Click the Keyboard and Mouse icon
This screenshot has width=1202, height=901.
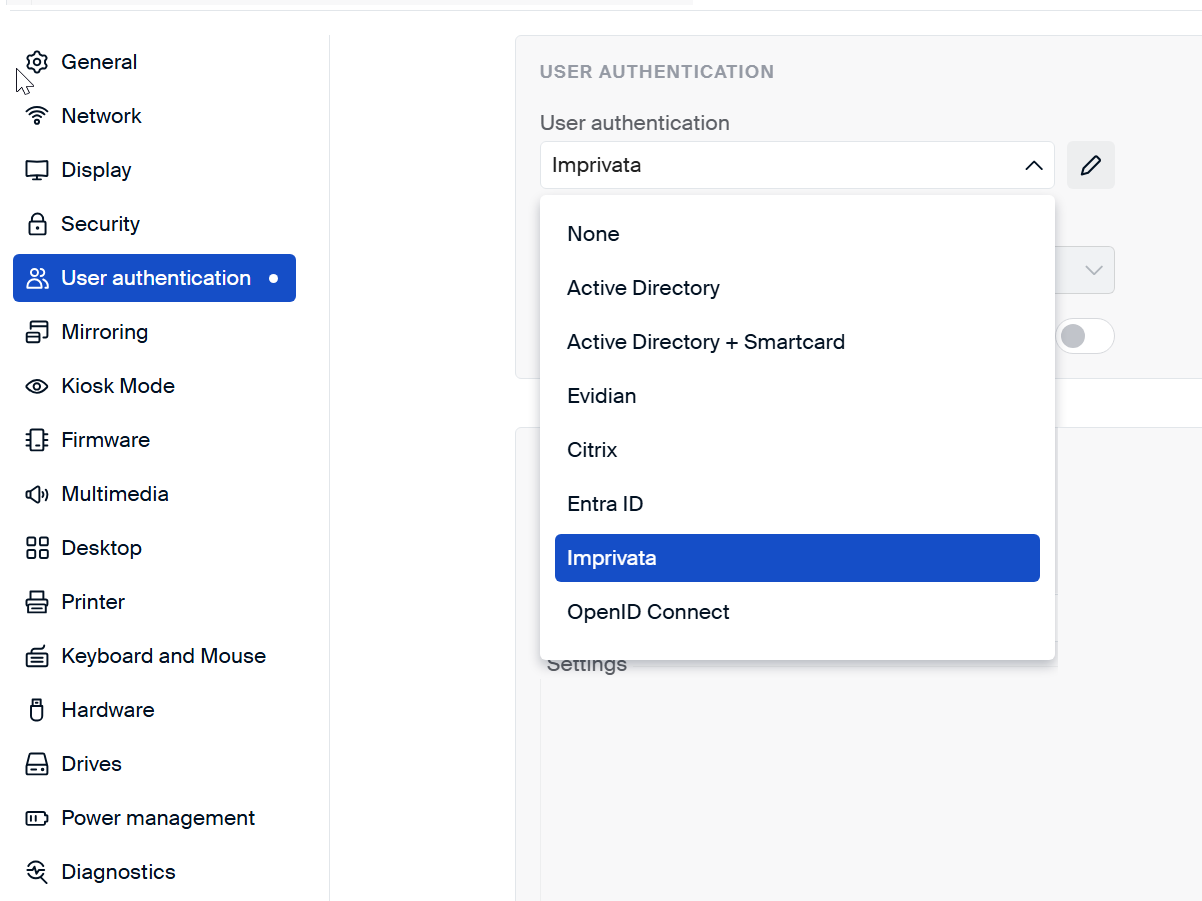pyautogui.click(x=37, y=656)
